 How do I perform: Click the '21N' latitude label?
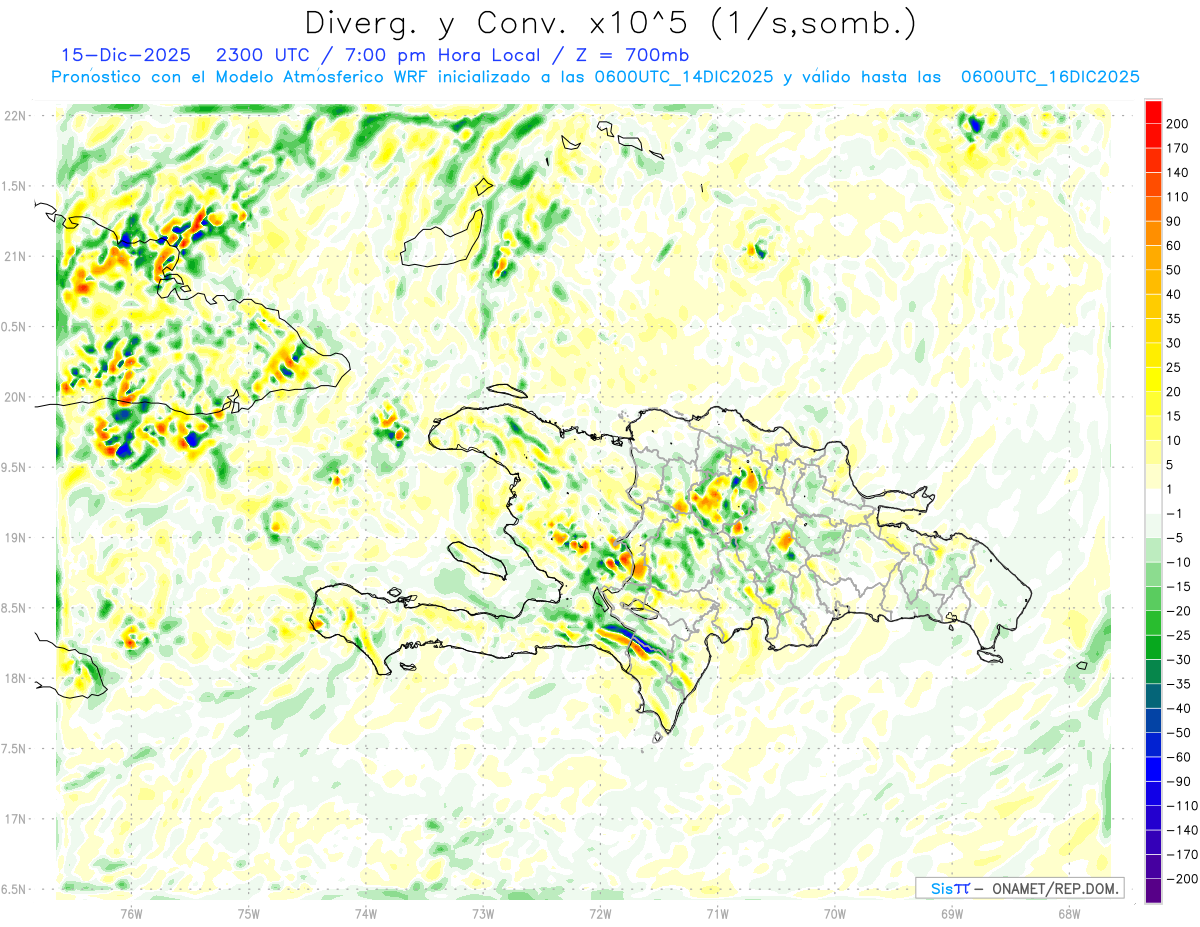click(16, 256)
